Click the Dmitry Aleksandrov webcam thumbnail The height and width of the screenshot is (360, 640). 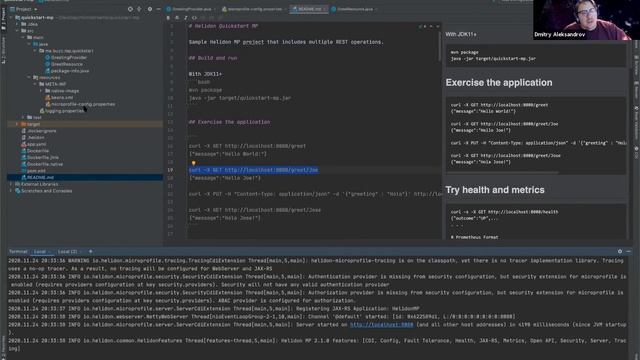pos(586,20)
